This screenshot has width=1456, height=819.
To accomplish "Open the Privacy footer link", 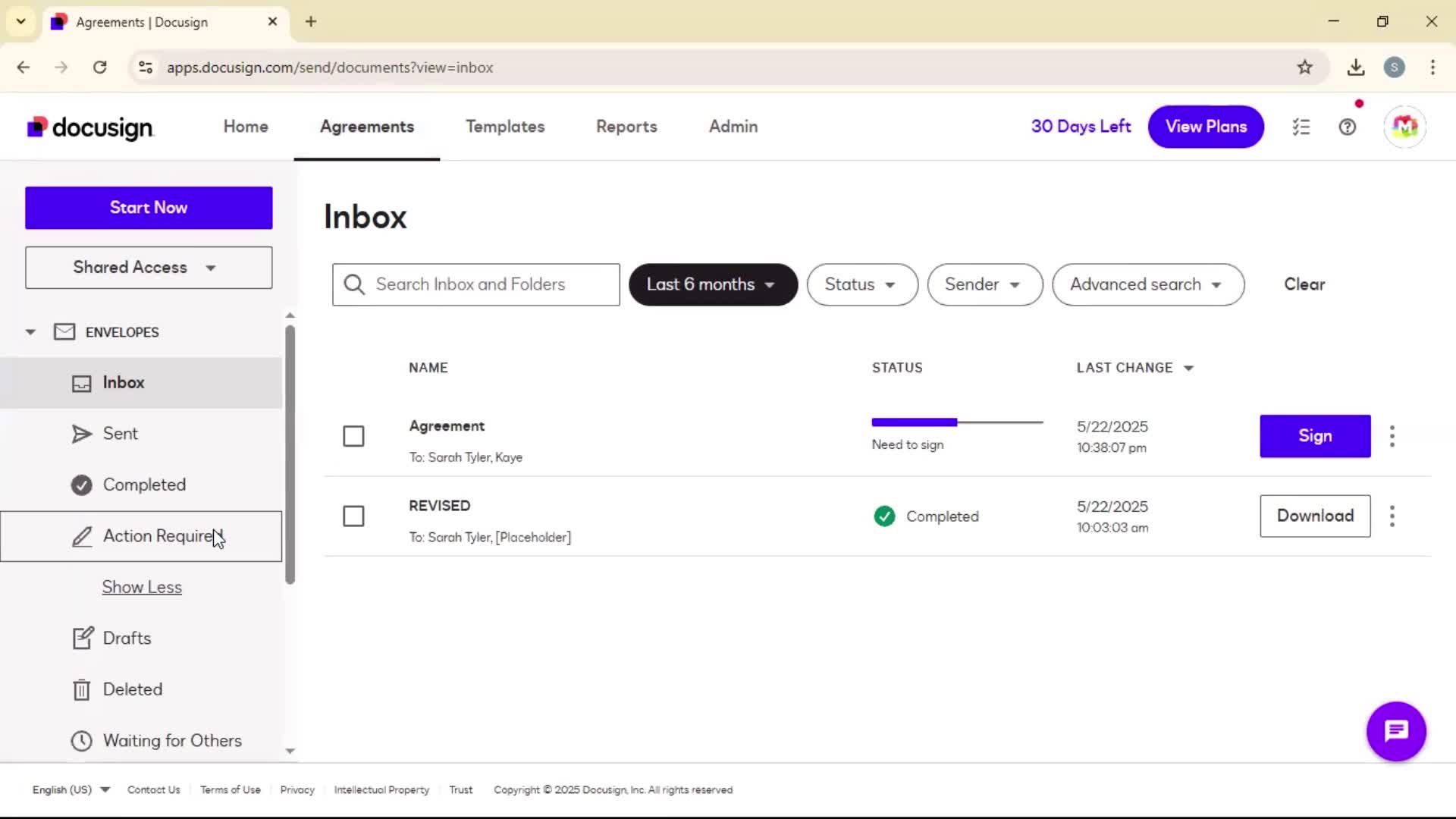I will 297,789.
